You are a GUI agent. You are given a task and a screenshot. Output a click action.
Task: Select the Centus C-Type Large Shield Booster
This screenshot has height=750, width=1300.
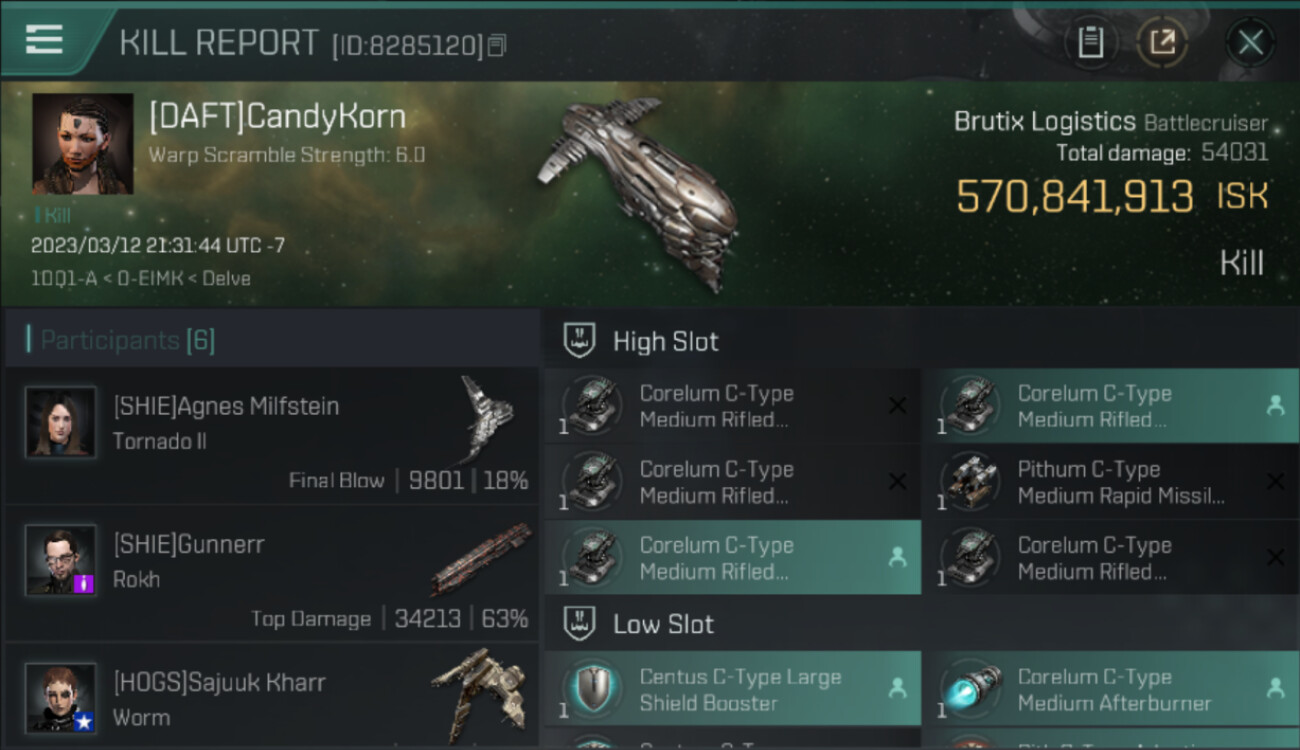[733, 689]
